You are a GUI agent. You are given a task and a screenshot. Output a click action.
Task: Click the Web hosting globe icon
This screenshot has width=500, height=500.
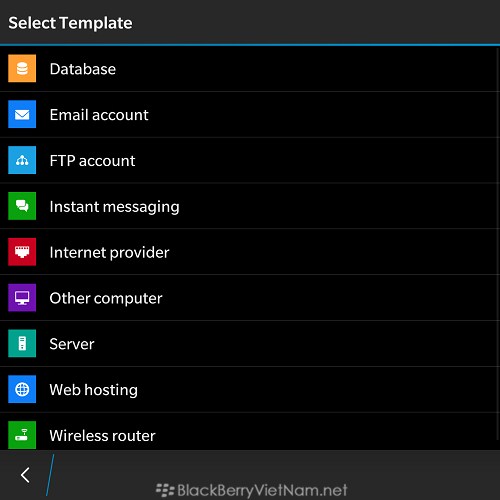[x=22, y=389]
